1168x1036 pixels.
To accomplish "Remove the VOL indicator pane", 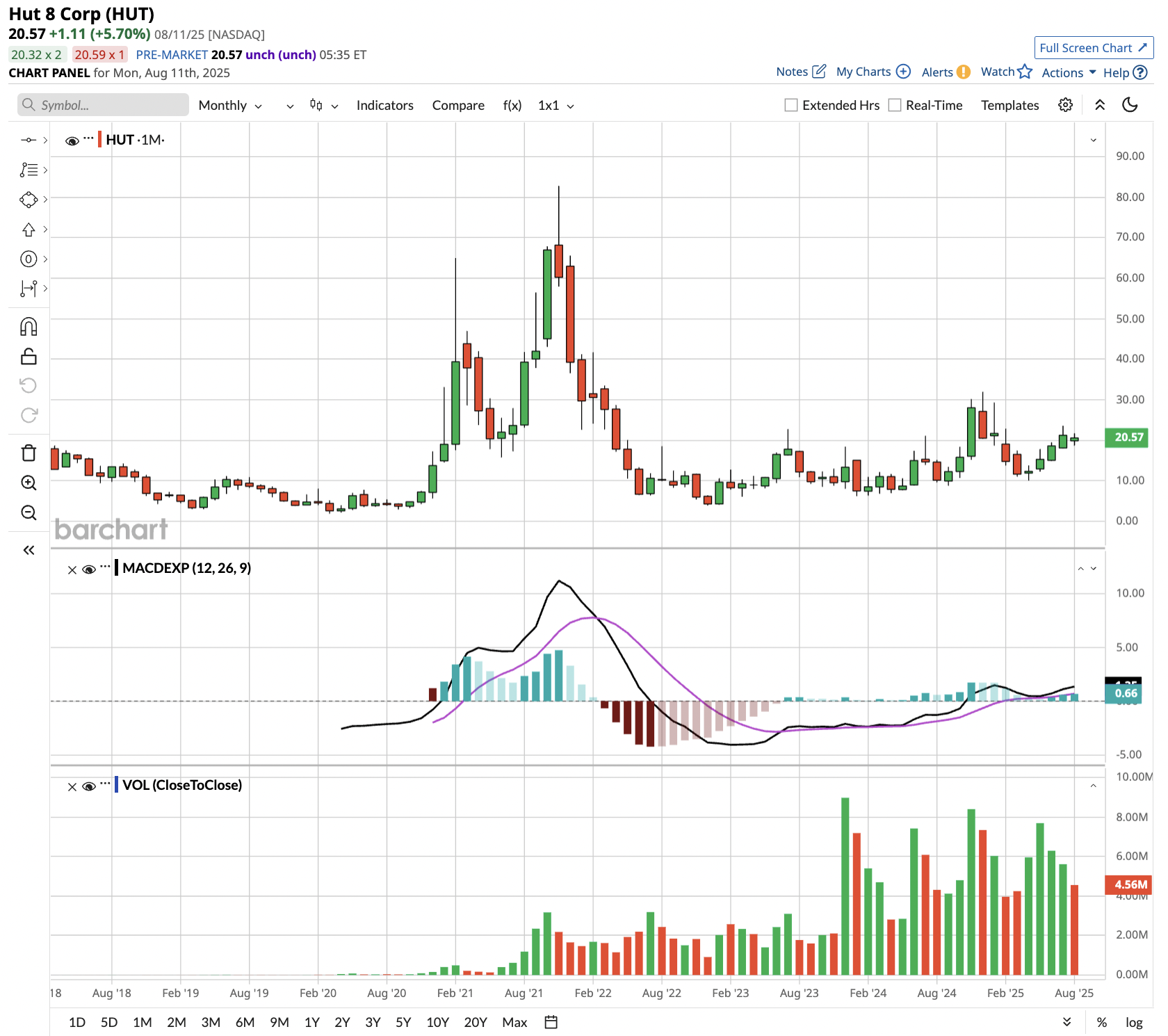I will click(x=72, y=786).
